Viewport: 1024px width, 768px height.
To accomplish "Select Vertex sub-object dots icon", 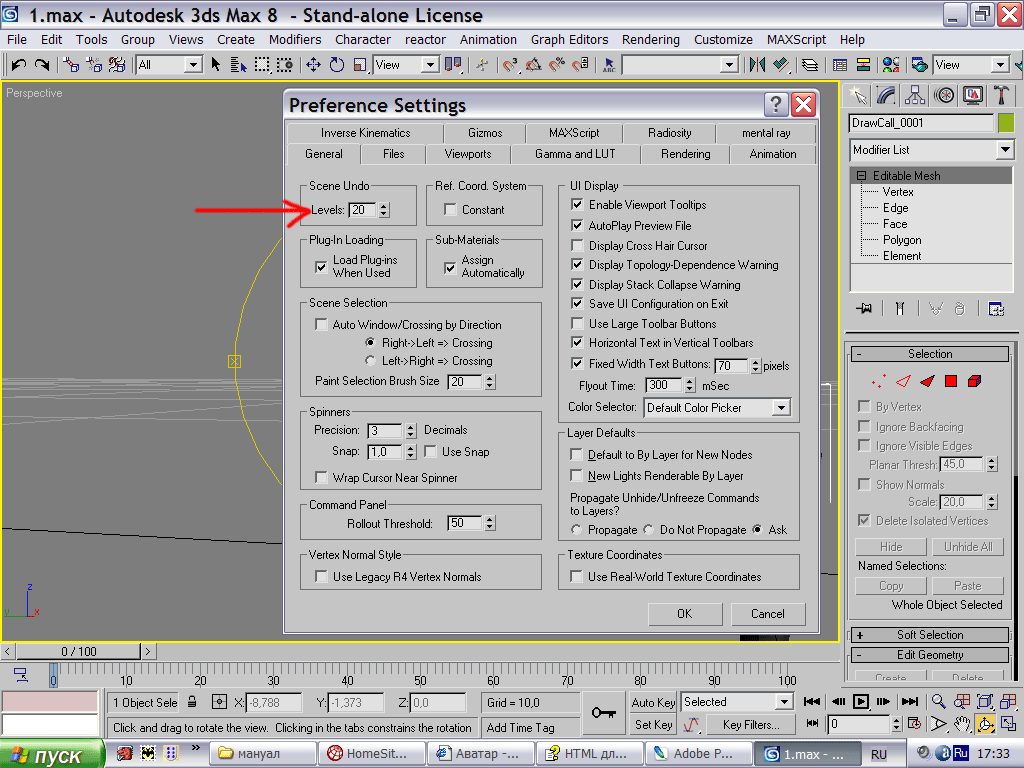I will point(879,381).
